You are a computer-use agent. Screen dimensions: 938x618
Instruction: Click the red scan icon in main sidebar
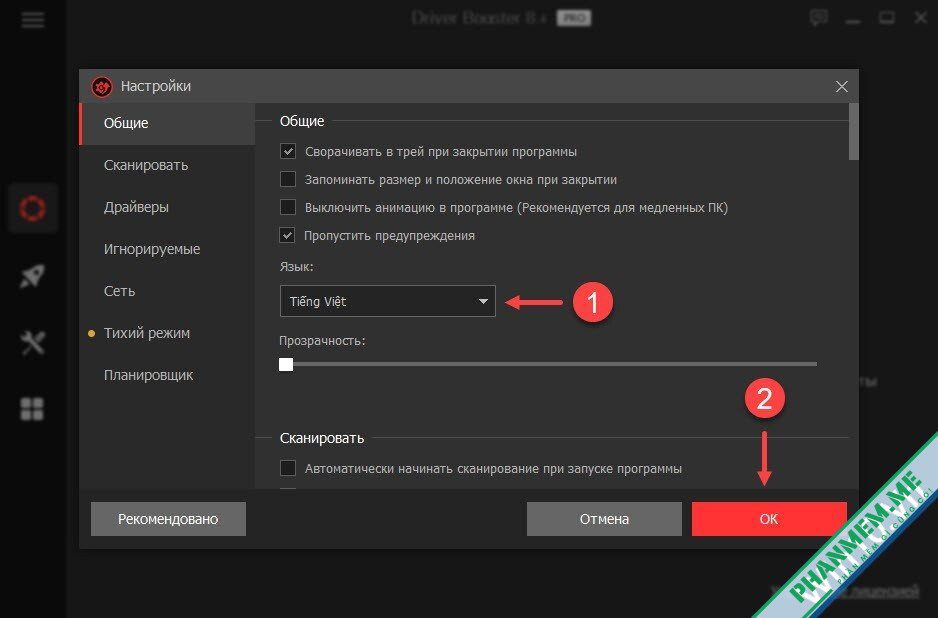point(32,208)
